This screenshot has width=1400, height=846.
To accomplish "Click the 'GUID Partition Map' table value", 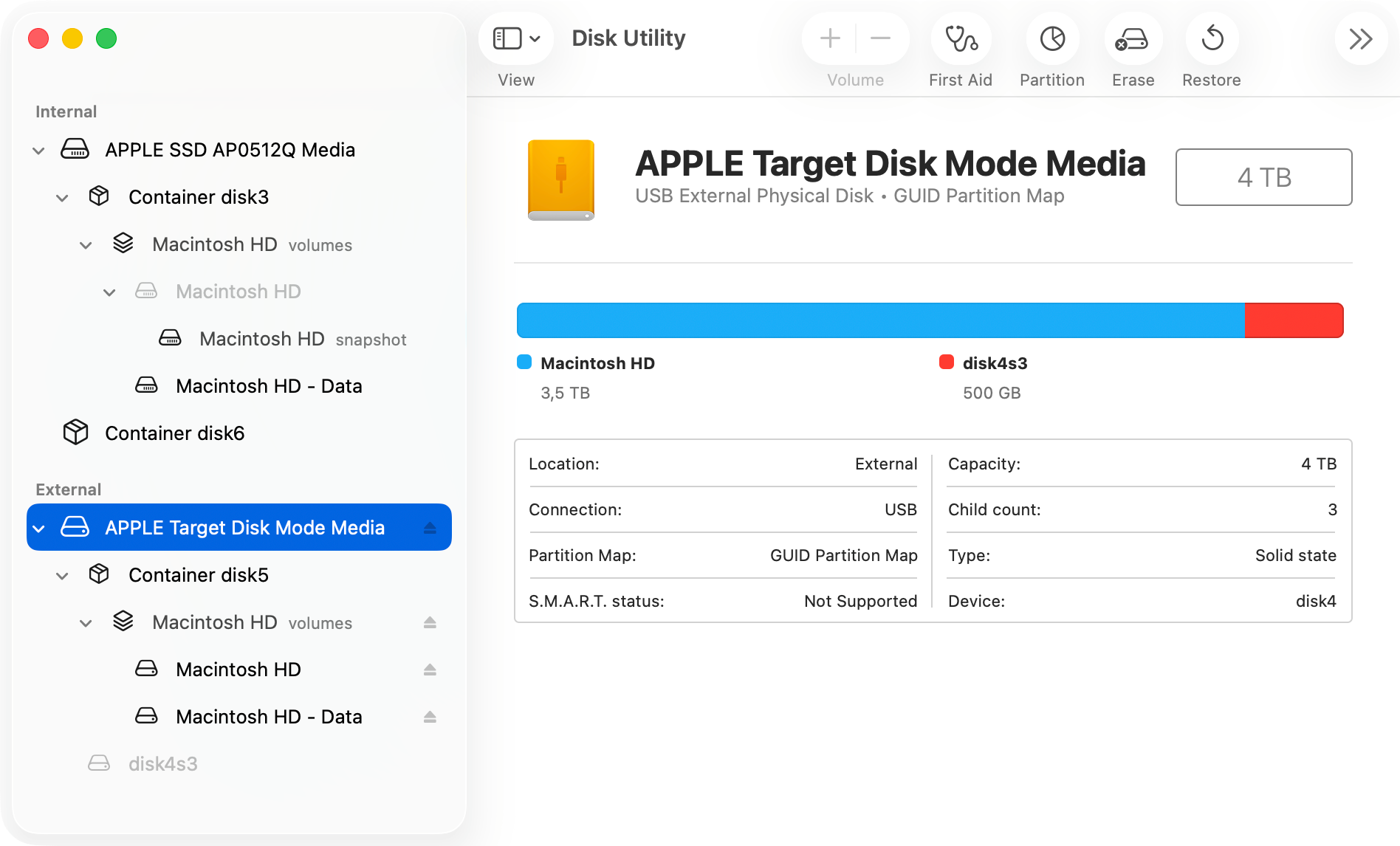I will (843, 556).
